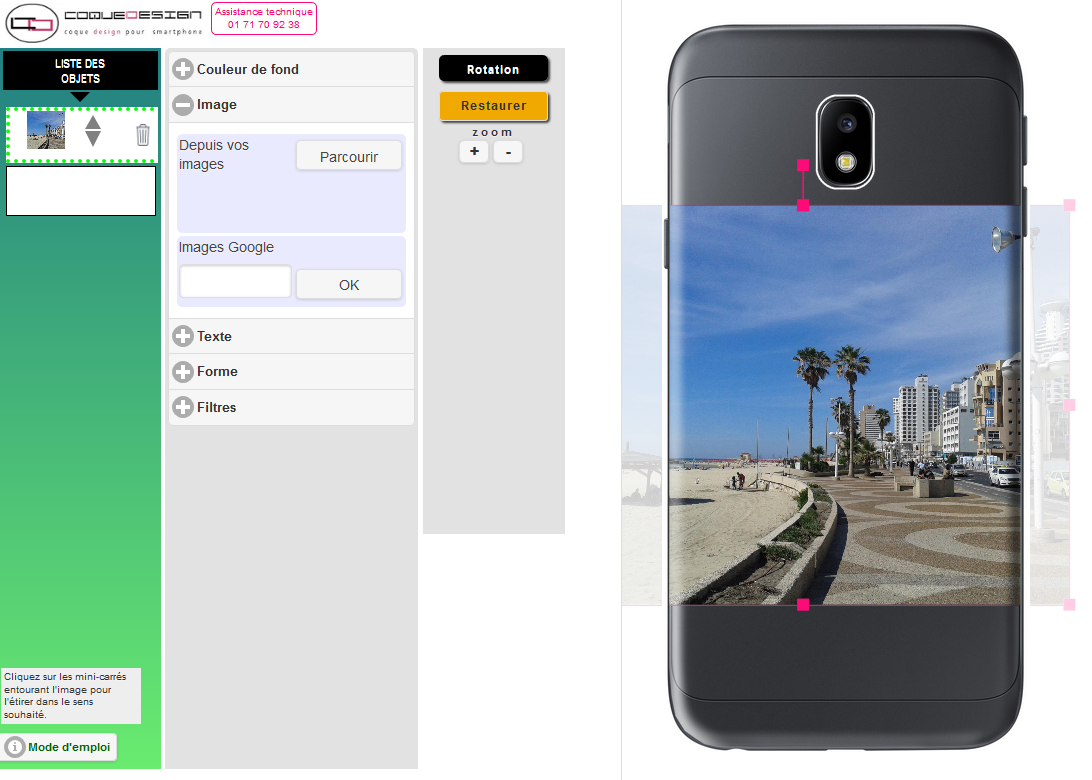The image size is (1092, 780).
Task: Click the Assistance technique phone box
Action: 264,18
